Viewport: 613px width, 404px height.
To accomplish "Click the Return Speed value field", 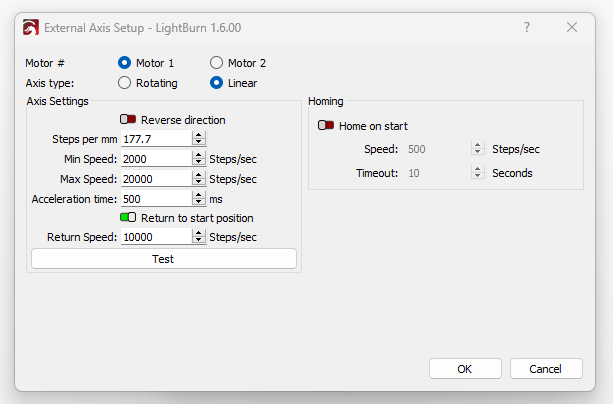I will click(x=155, y=237).
